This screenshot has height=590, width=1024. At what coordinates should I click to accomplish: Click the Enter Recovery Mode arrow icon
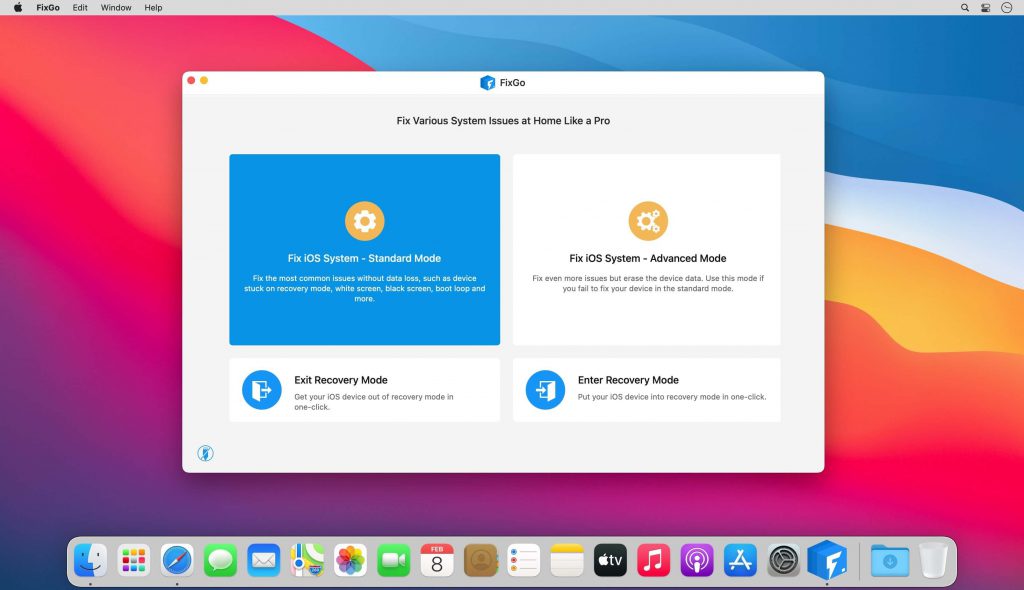point(545,390)
